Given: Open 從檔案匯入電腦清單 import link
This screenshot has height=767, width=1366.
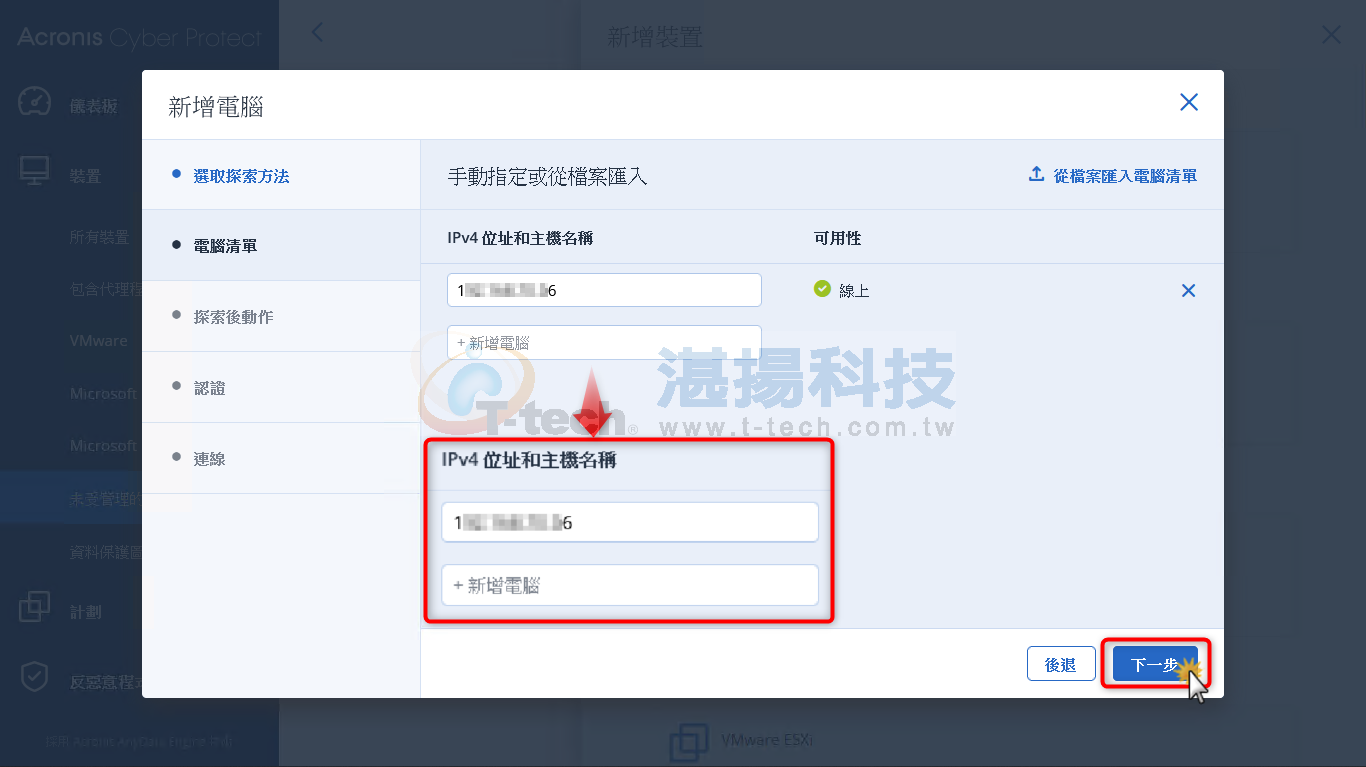Looking at the screenshot, I should click(x=1125, y=175).
